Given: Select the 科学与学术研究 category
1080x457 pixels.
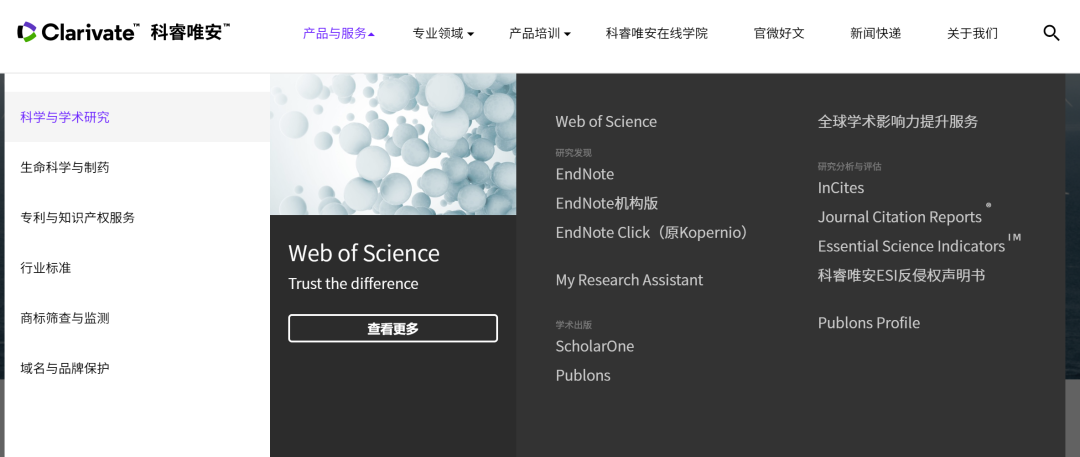Looking at the screenshot, I should pyautogui.click(x=65, y=117).
